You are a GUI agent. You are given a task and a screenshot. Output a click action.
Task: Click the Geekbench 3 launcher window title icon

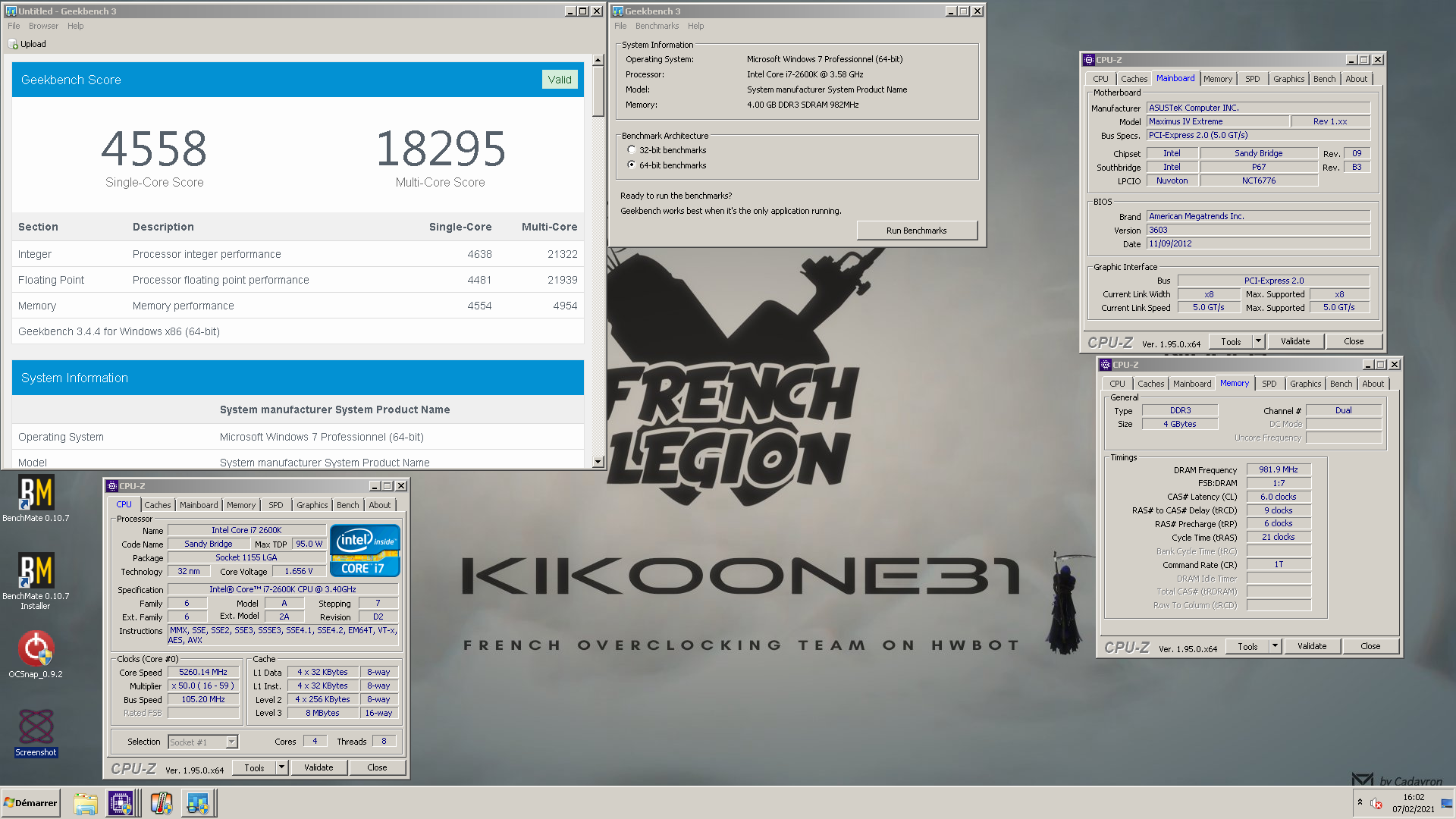pos(618,11)
